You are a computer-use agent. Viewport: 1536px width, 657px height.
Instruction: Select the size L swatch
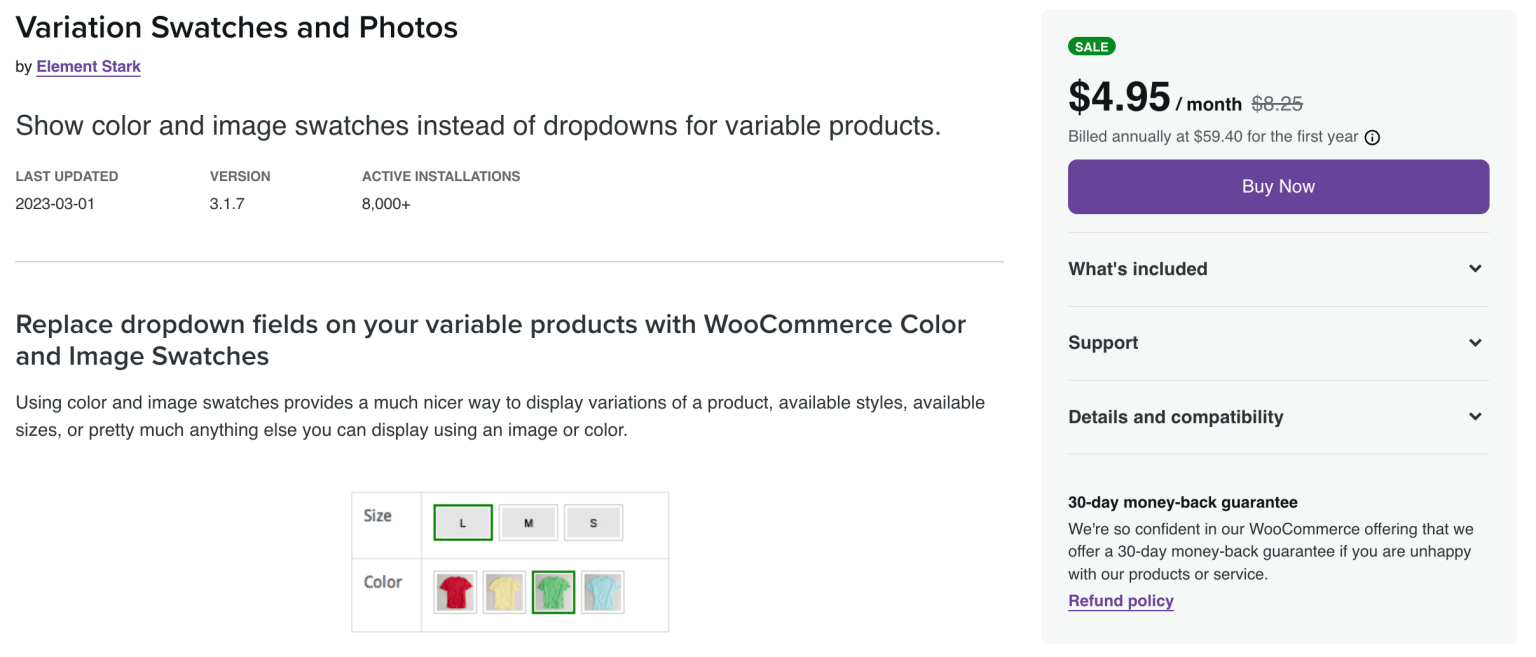tap(462, 522)
